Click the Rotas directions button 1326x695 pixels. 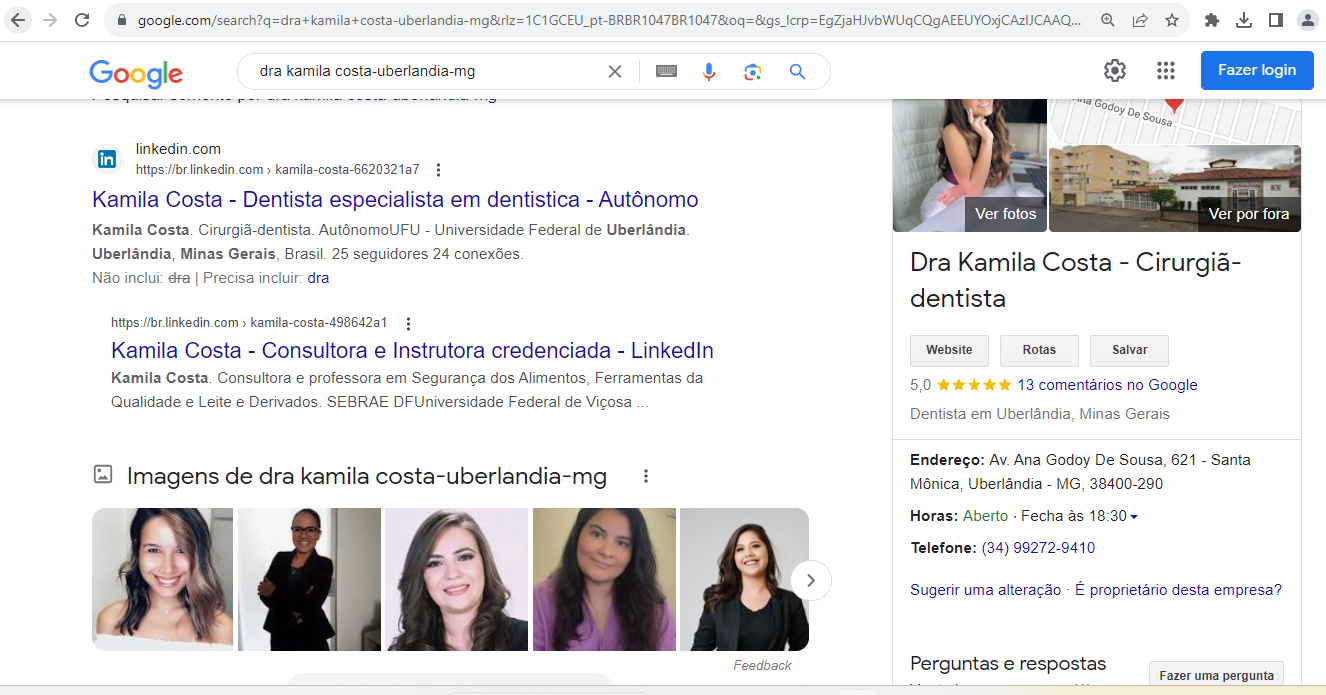(x=1039, y=350)
